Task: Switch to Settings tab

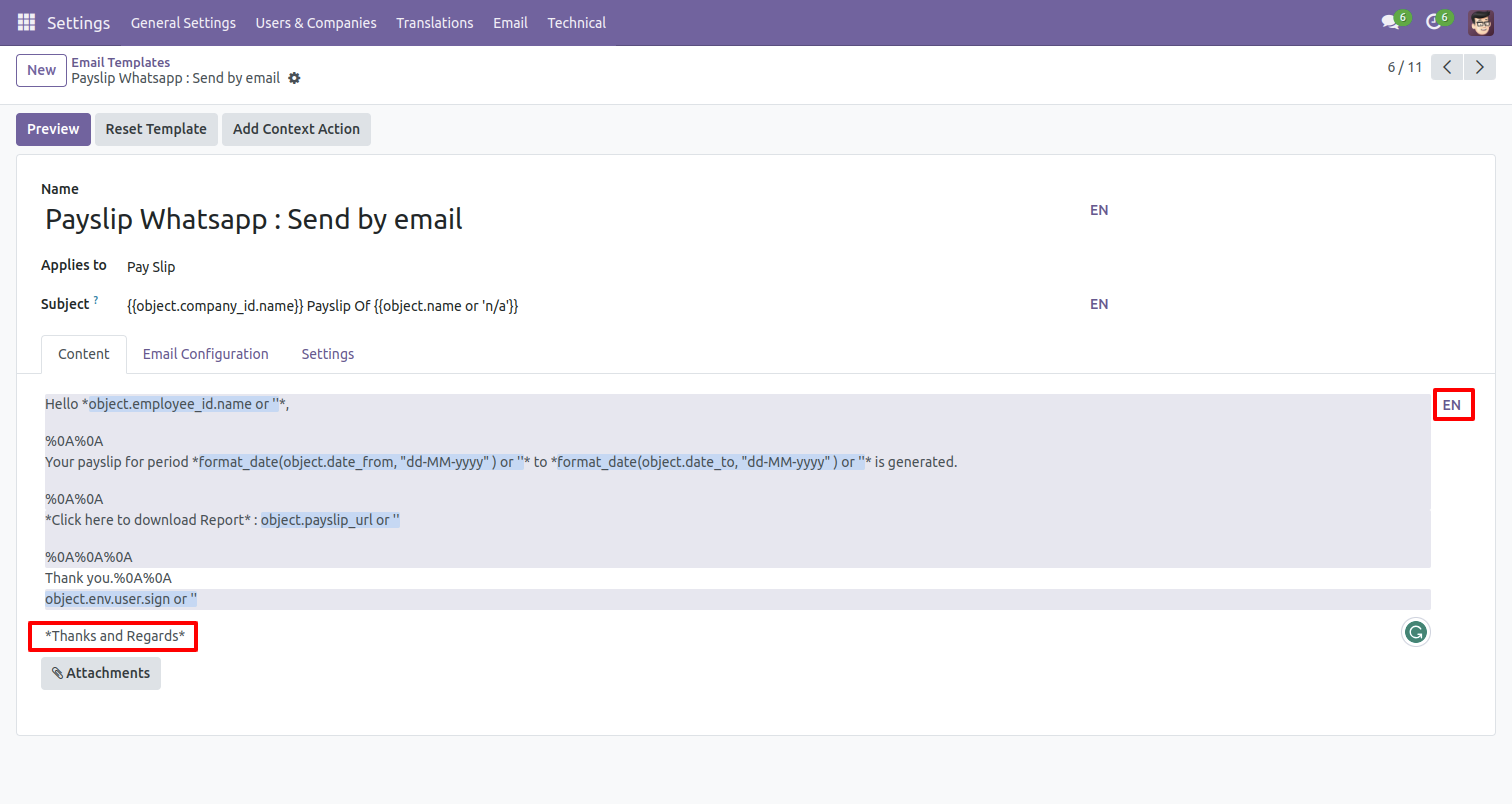Action: [328, 354]
